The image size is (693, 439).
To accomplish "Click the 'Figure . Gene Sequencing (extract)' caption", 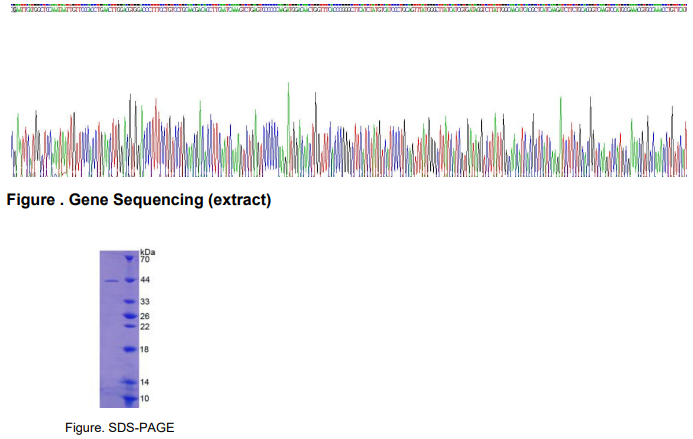I will pyautogui.click(x=139, y=201).
